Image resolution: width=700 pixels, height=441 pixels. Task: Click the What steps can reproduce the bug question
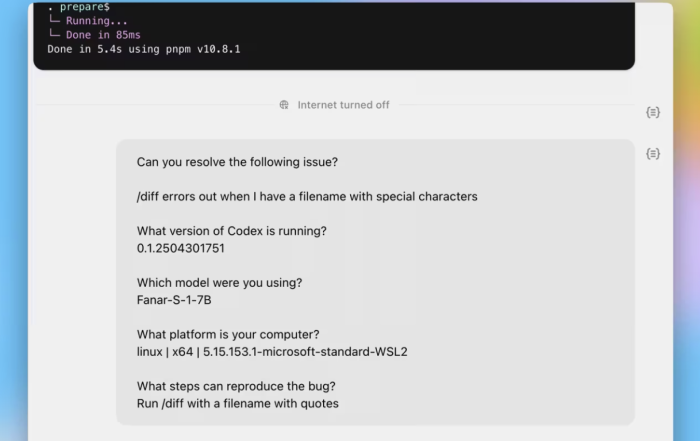[x=236, y=386]
